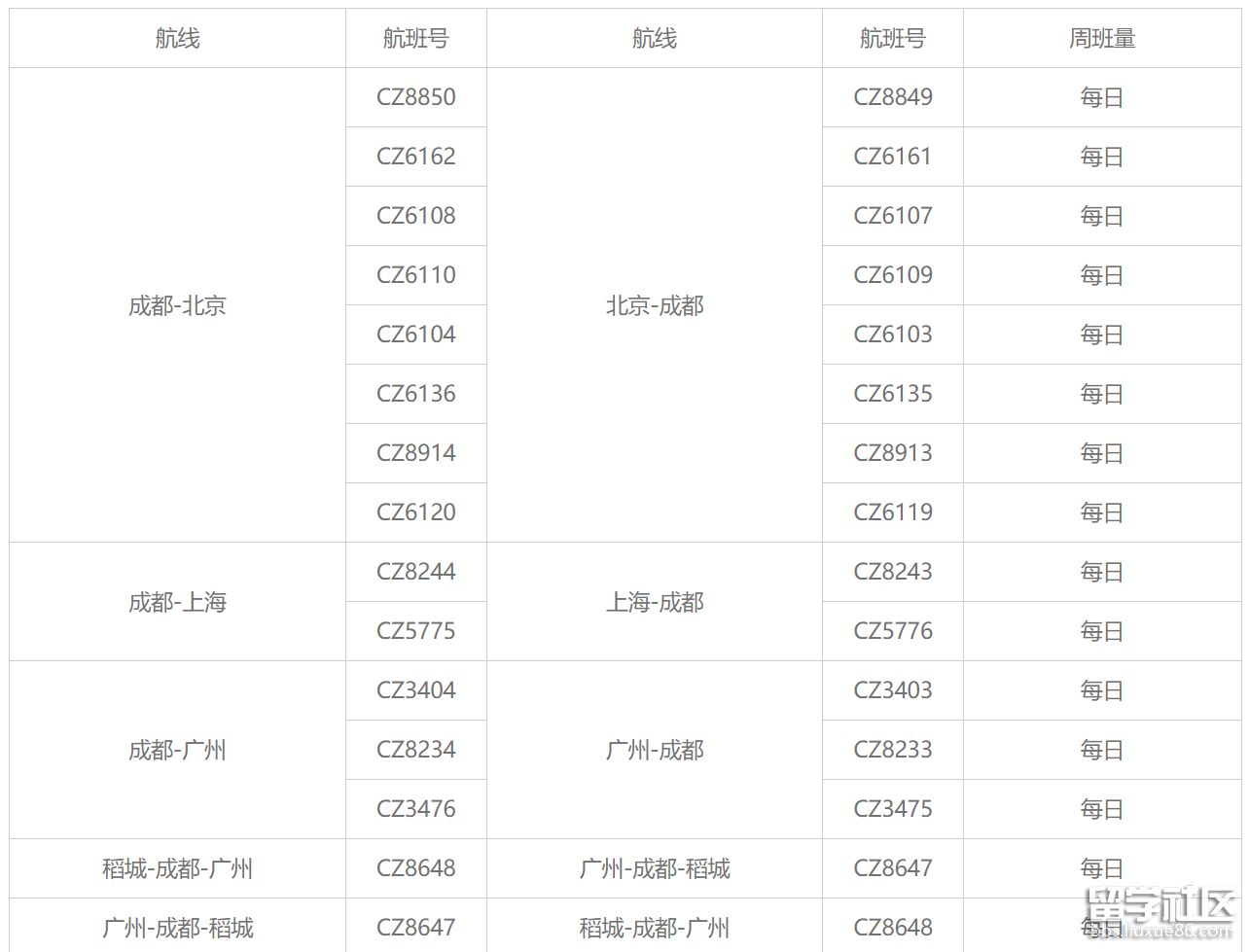This screenshot has height=952, width=1249.
Task: Click flight number CZ8850 cell
Action: pos(415,97)
